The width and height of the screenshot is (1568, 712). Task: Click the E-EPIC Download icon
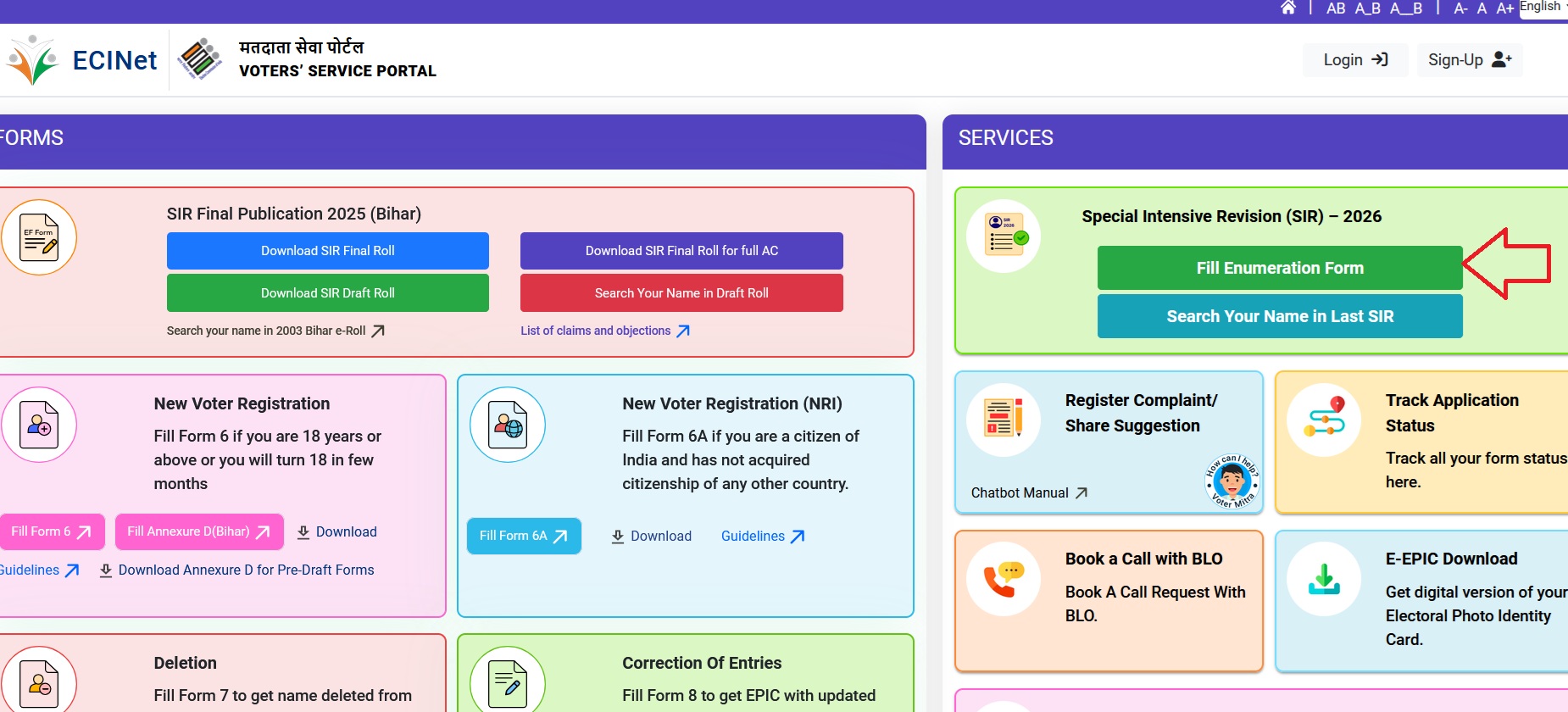[1323, 579]
